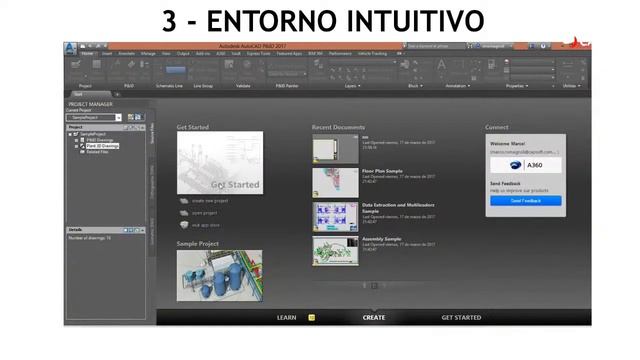Expand the Plant 3D Drawings tree node

(76, 146)
